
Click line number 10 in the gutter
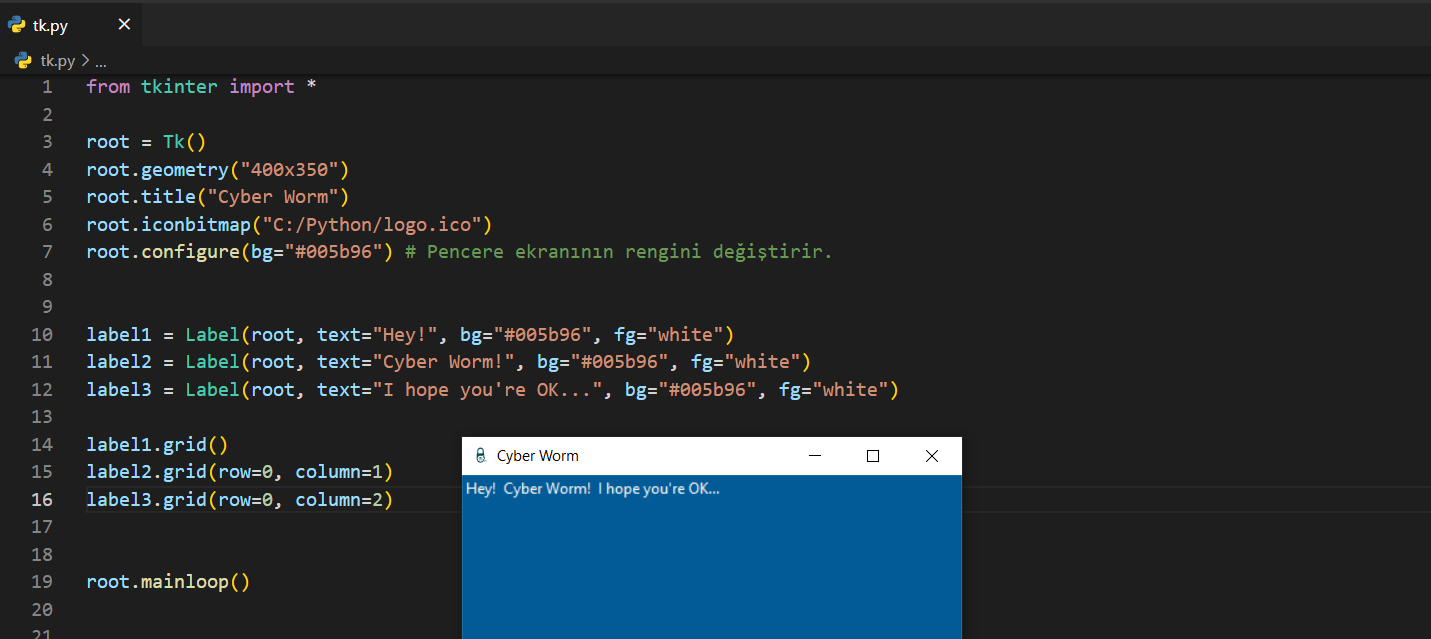[x=42, y=334]
